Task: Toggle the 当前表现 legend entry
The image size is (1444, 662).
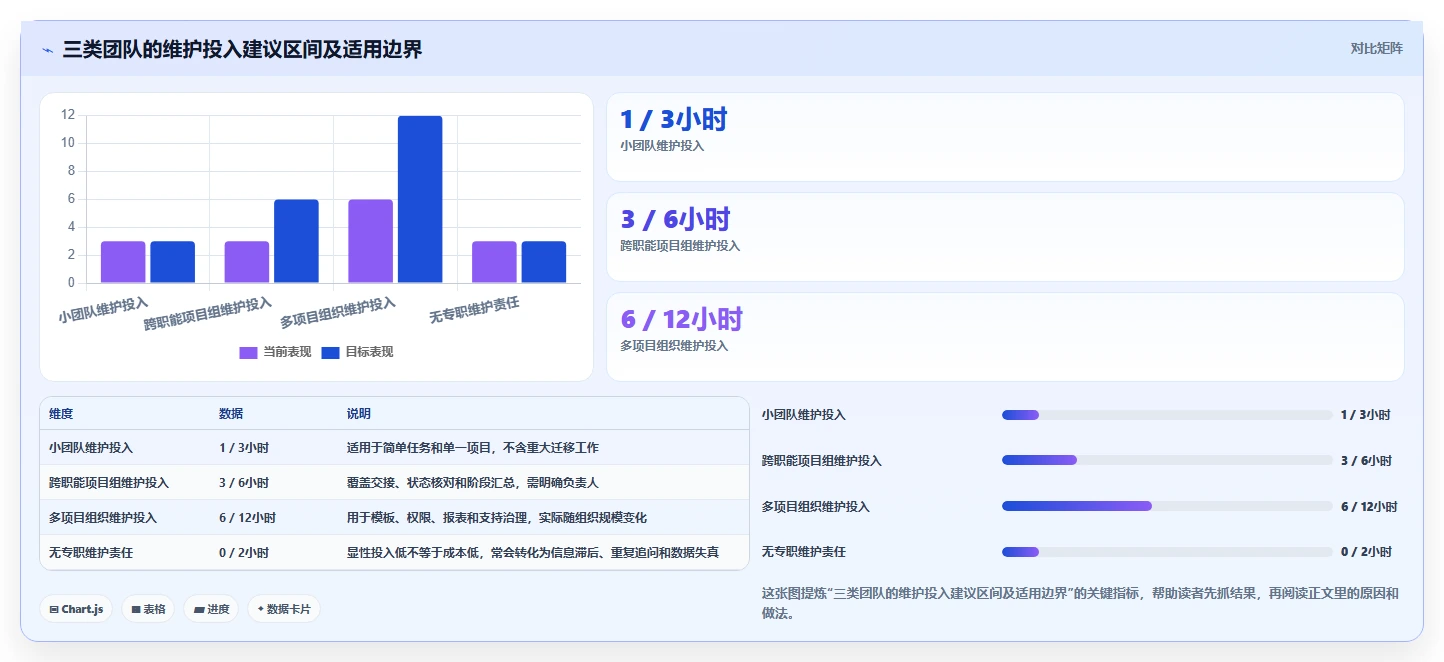Action: click(x=275, y=352)
